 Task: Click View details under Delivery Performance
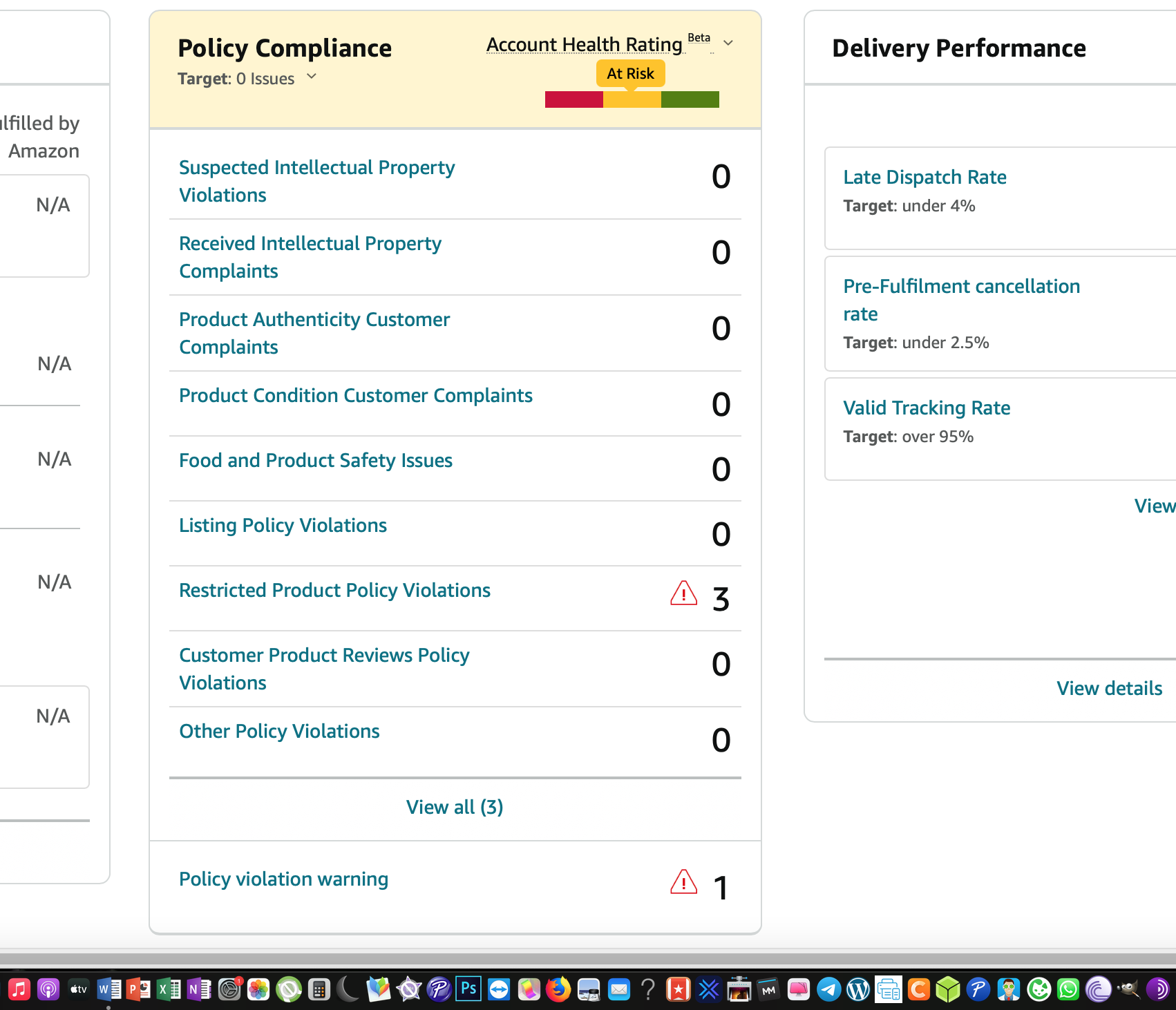point(1109,688)
